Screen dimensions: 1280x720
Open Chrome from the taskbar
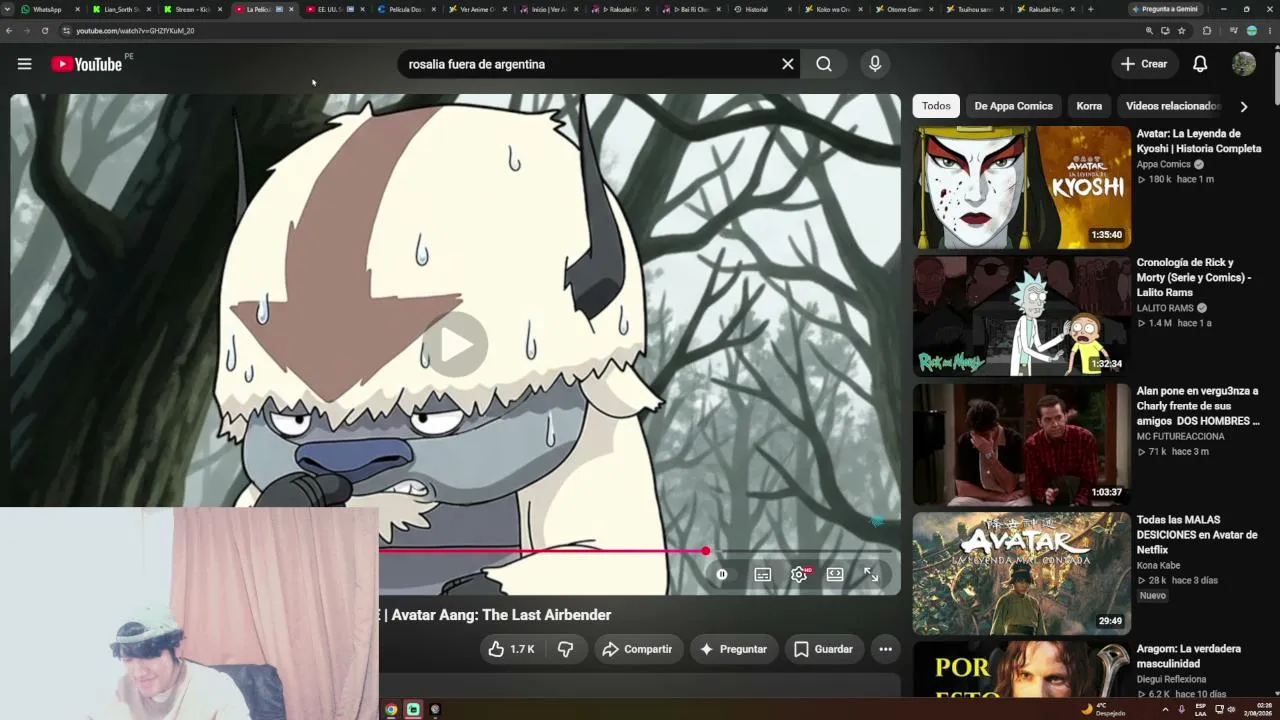click(391, 710)
